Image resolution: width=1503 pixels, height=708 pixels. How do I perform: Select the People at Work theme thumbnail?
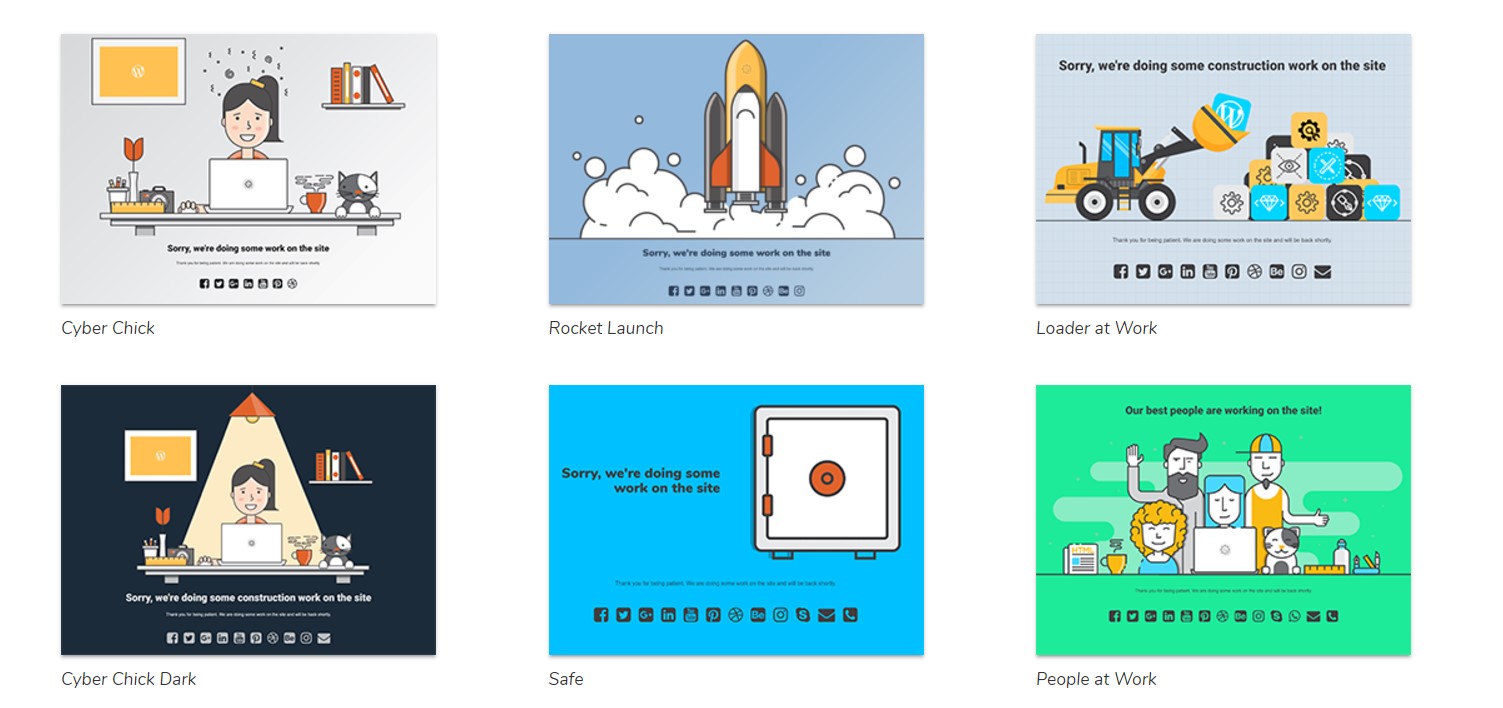pos(1223,520)
